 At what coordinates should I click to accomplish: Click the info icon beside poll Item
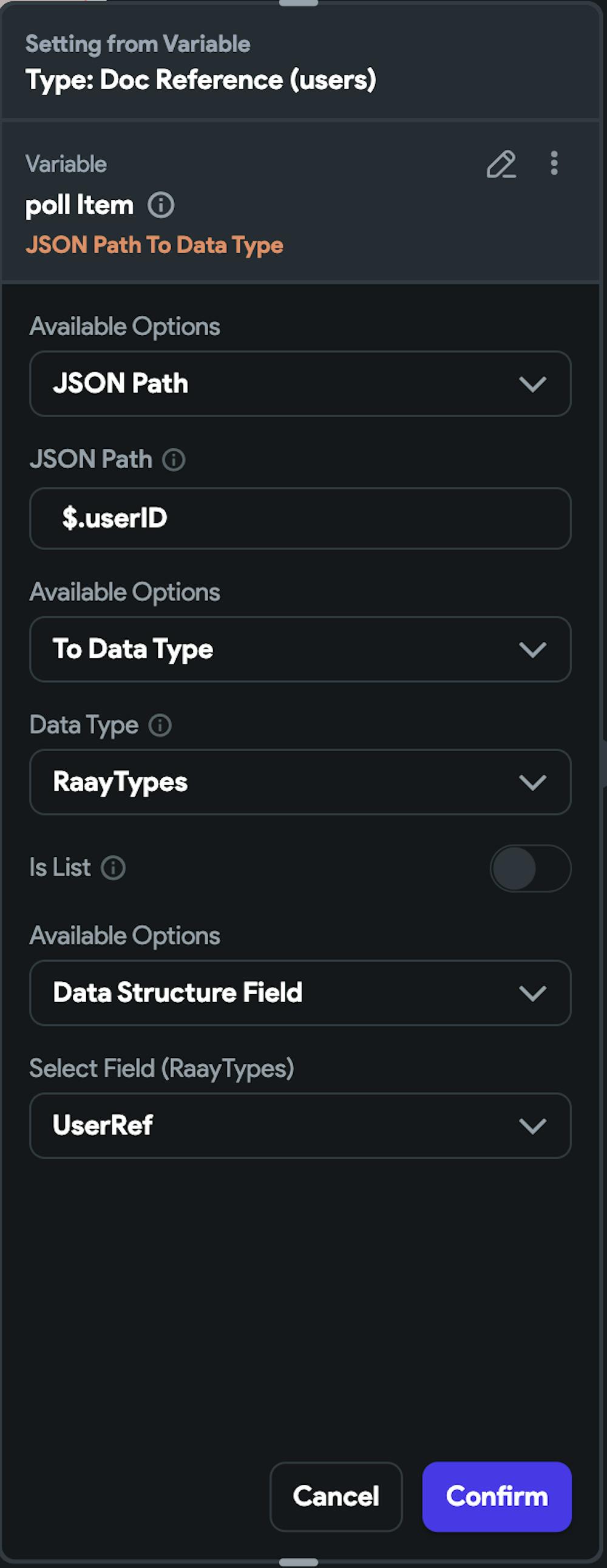(161, 205)
